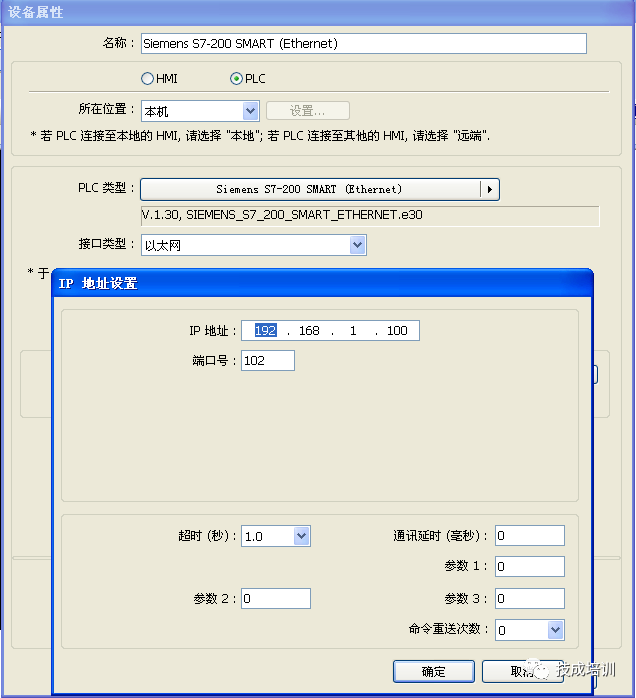Click the second IP octet 168

point(309,330)
